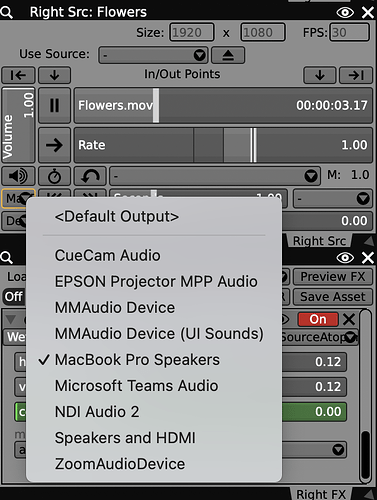The height and width of the screenshot is (500, 377).
Task: Click the first 0.12 parameter slider
Action: click(314, 362)
